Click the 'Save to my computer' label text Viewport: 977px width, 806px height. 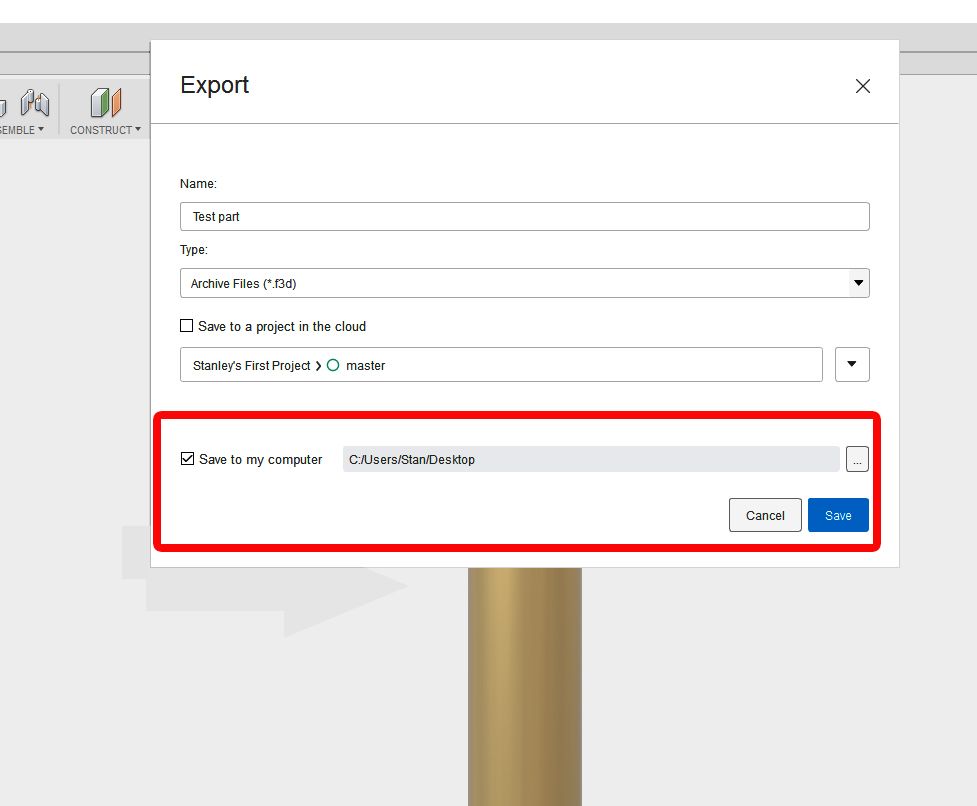(x=260, y=459)
